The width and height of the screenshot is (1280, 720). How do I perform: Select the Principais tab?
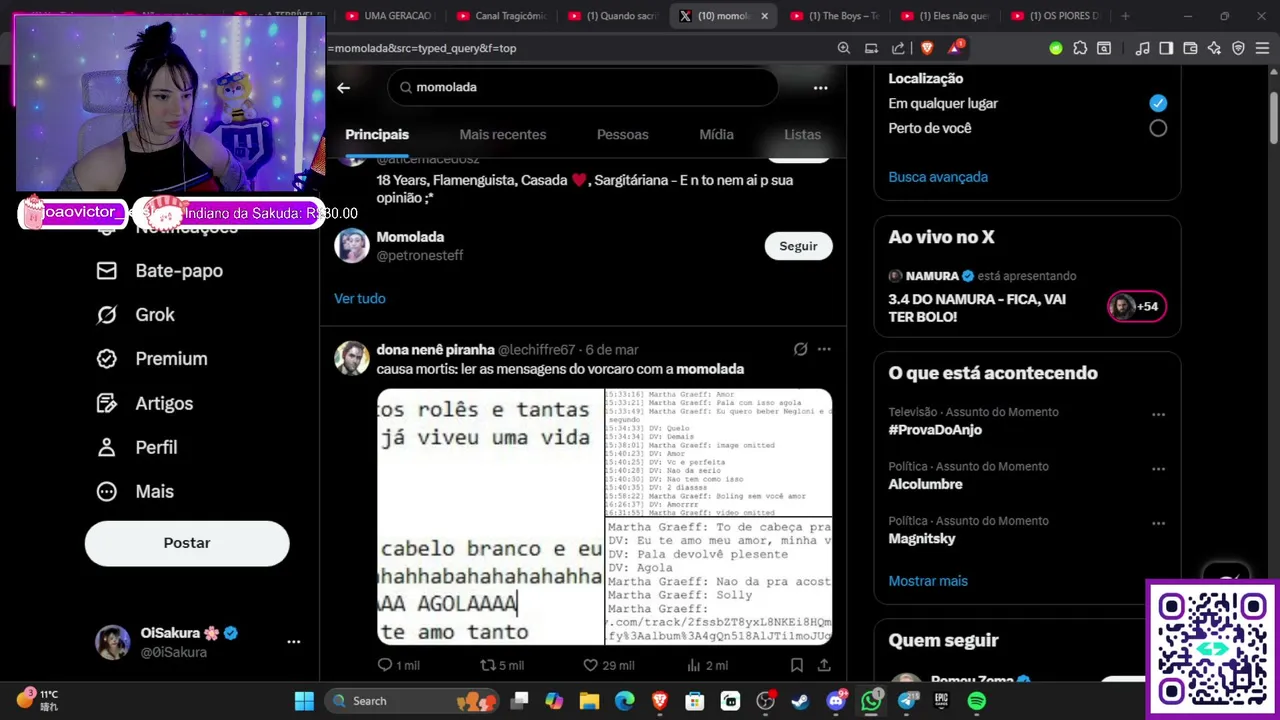pos(377,134)
